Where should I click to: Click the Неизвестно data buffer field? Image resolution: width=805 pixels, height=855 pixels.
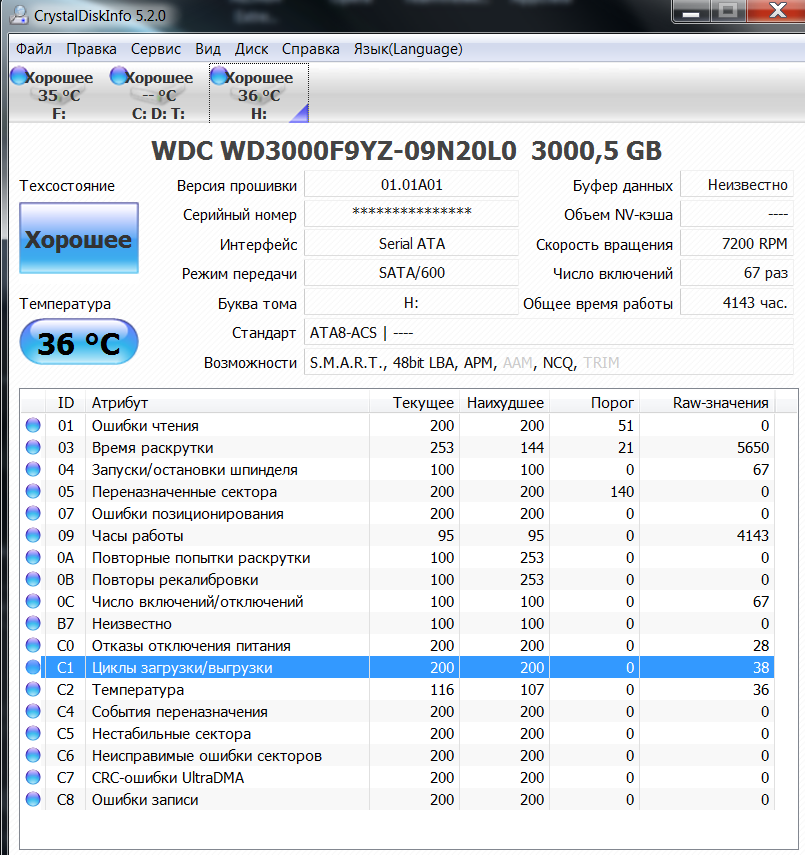point(737,185)
